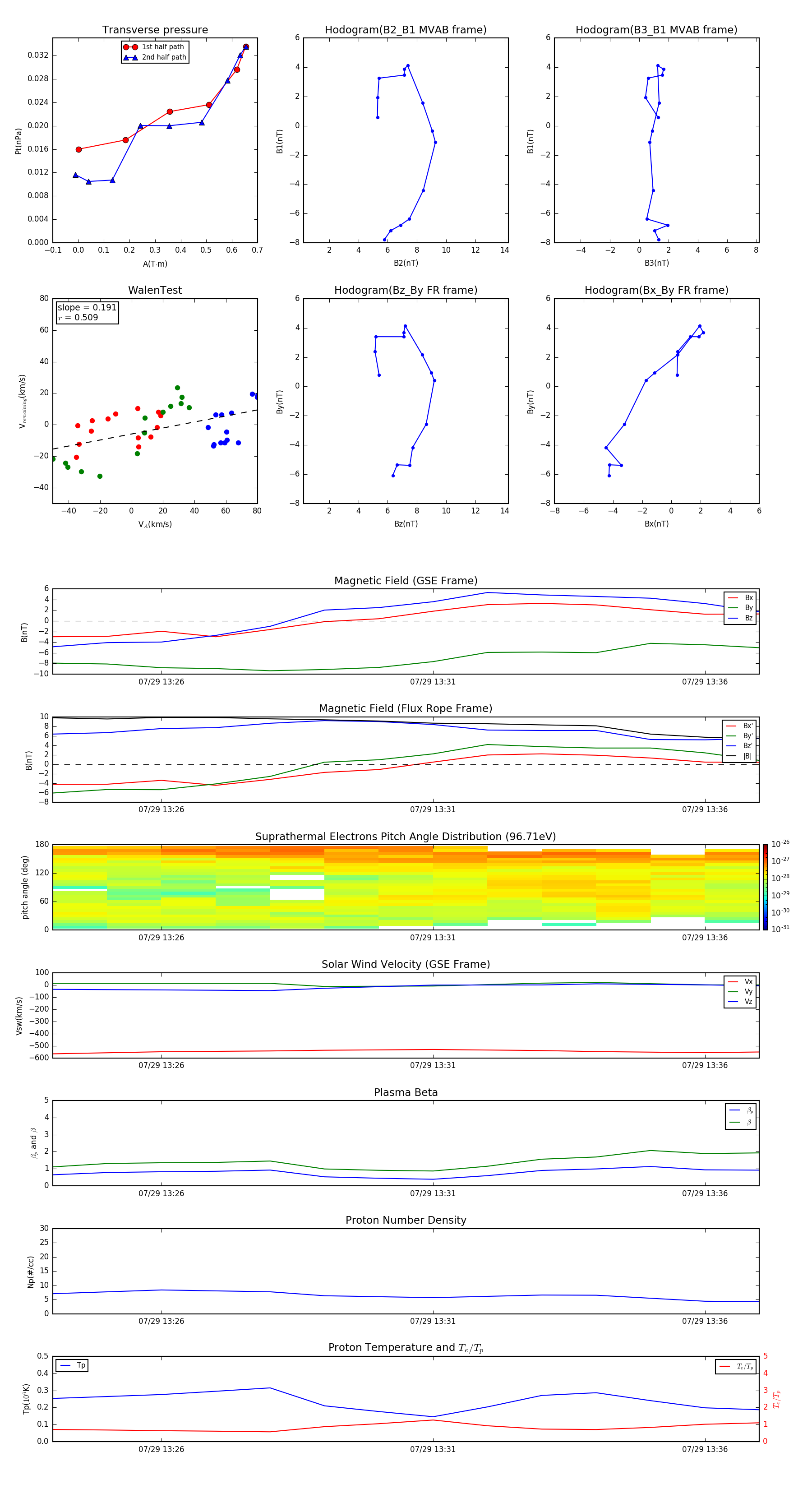Viewport: 812px width, 1489px height.
Task: Click the 'Bz' legend entry in GSE field plot
Action: pos(740,618)
